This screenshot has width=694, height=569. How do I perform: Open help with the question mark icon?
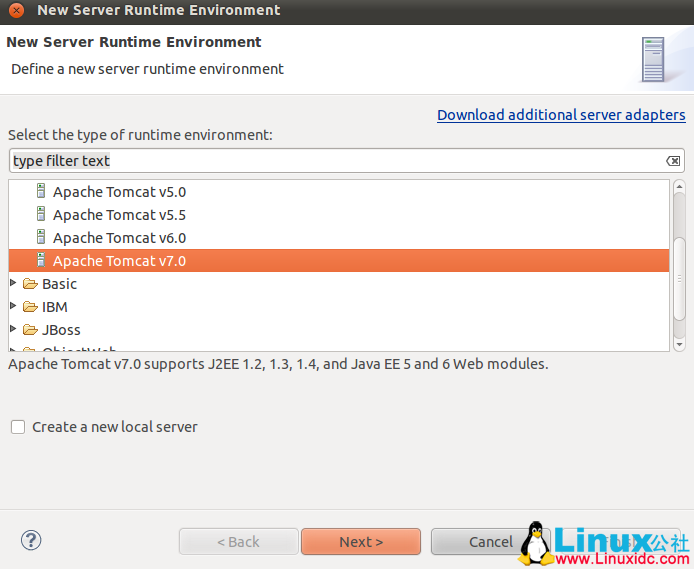click(30, 541)
